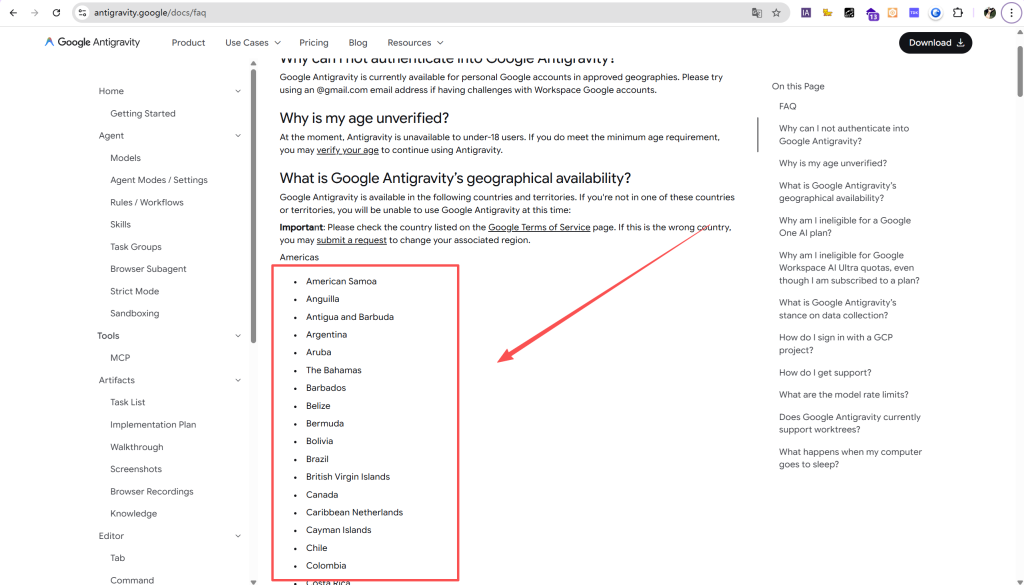1024x585 pixels.
Task: Click the browser profile avatar
Action: (x=989, y=13)
